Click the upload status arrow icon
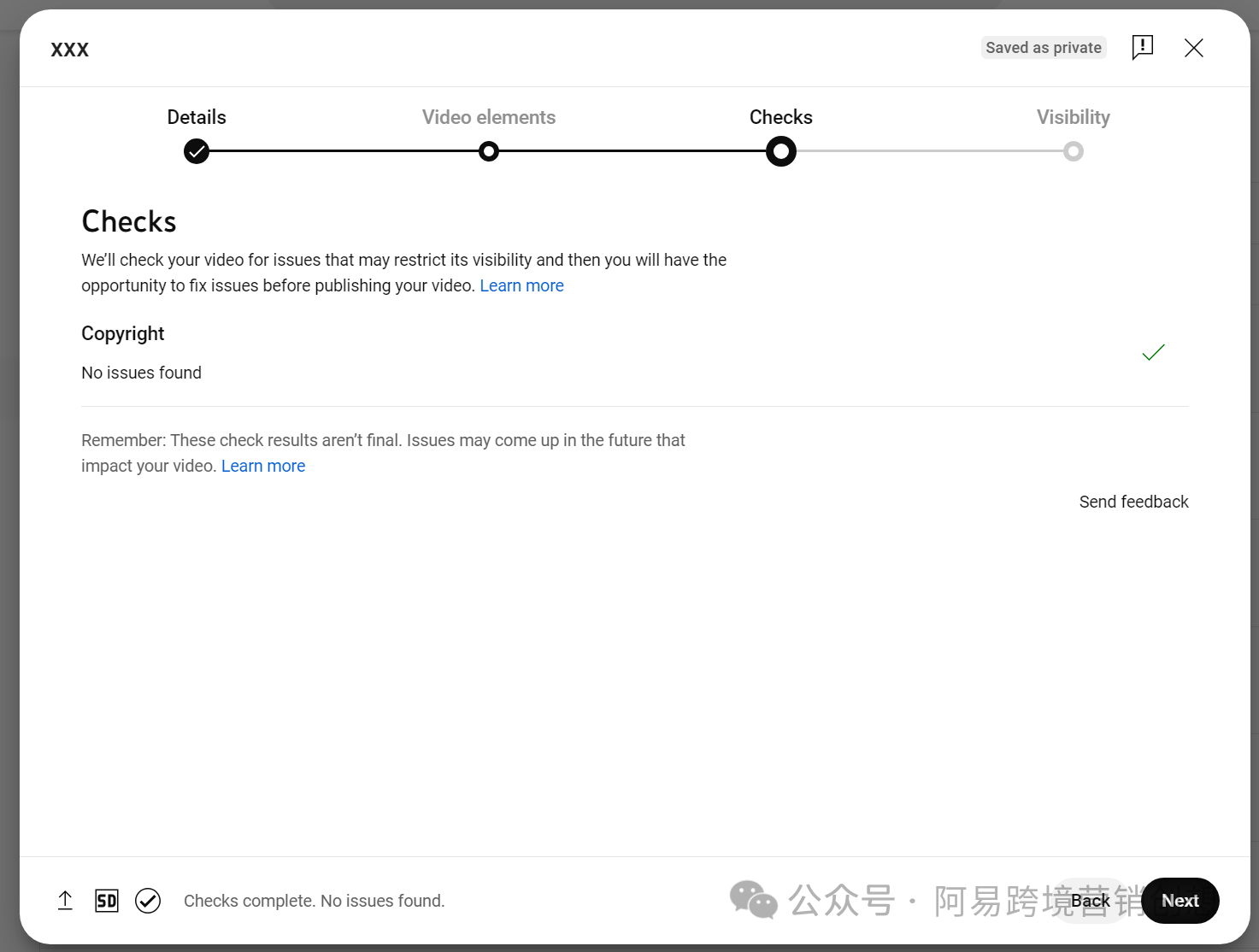The image size is (1259, 952). tap(65, 901)
